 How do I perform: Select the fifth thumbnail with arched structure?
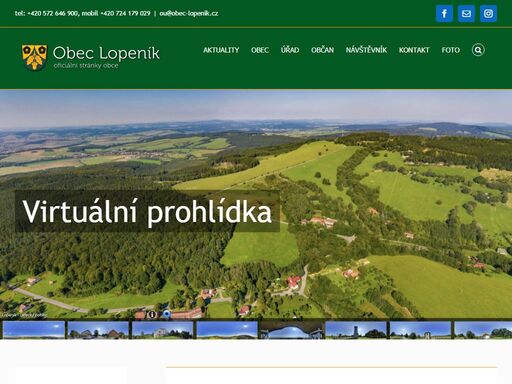292,330
